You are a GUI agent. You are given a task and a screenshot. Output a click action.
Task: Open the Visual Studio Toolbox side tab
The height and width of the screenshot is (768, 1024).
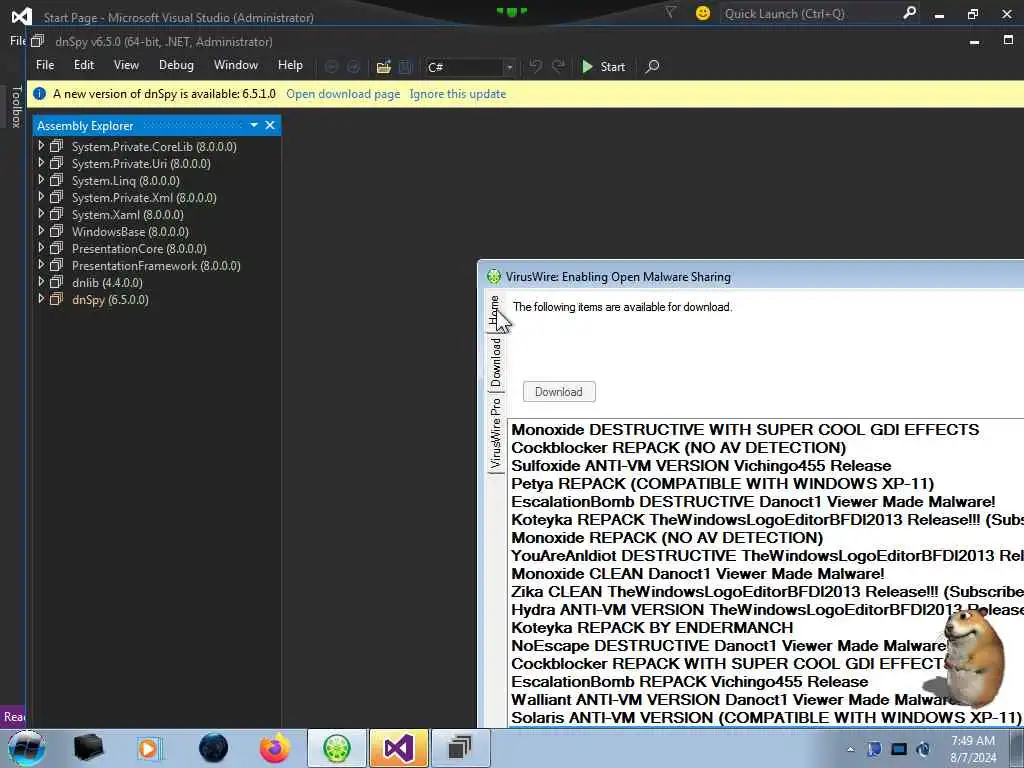[16, 106]
